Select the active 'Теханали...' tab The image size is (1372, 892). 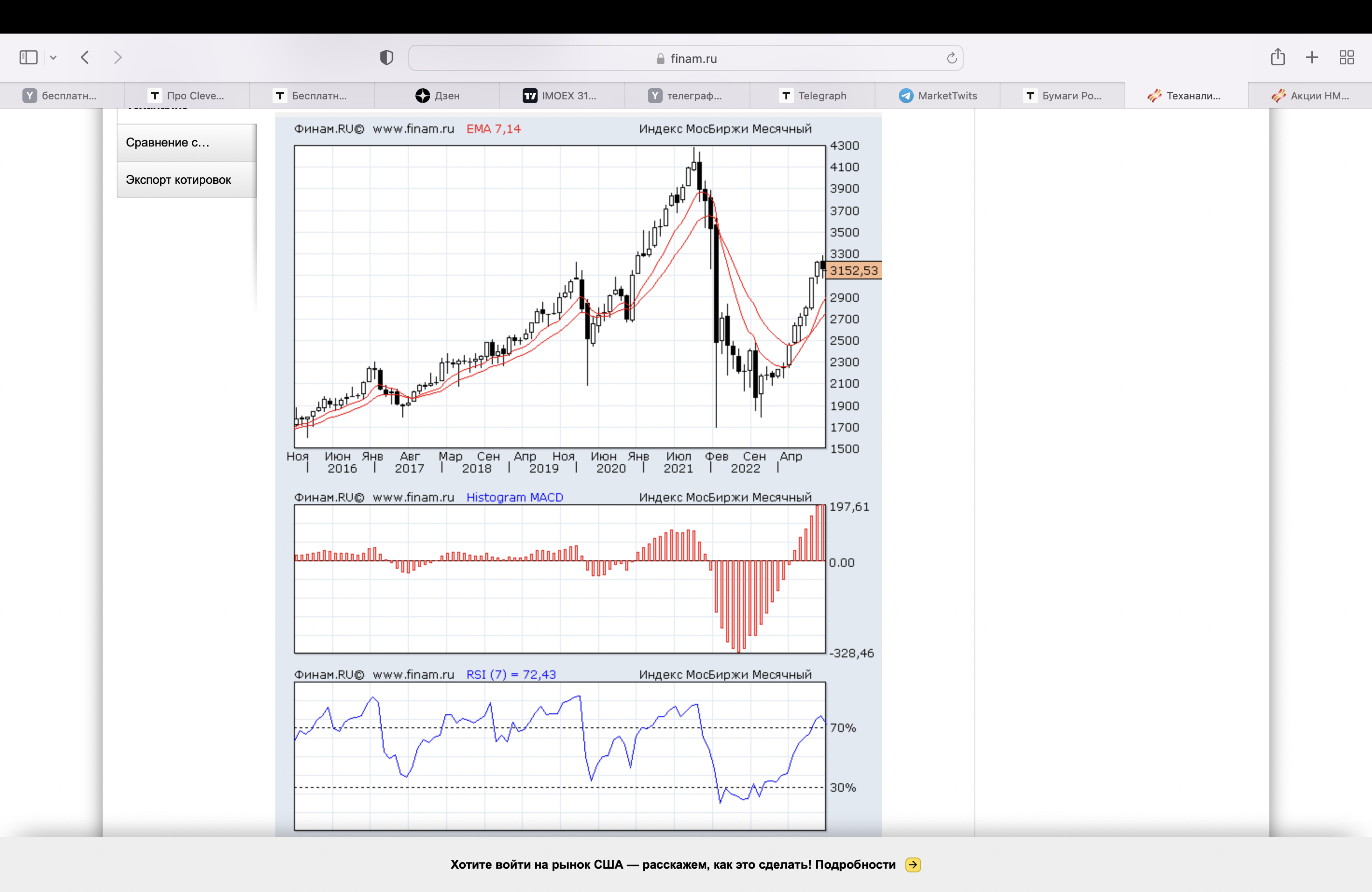coord(1186,96)
